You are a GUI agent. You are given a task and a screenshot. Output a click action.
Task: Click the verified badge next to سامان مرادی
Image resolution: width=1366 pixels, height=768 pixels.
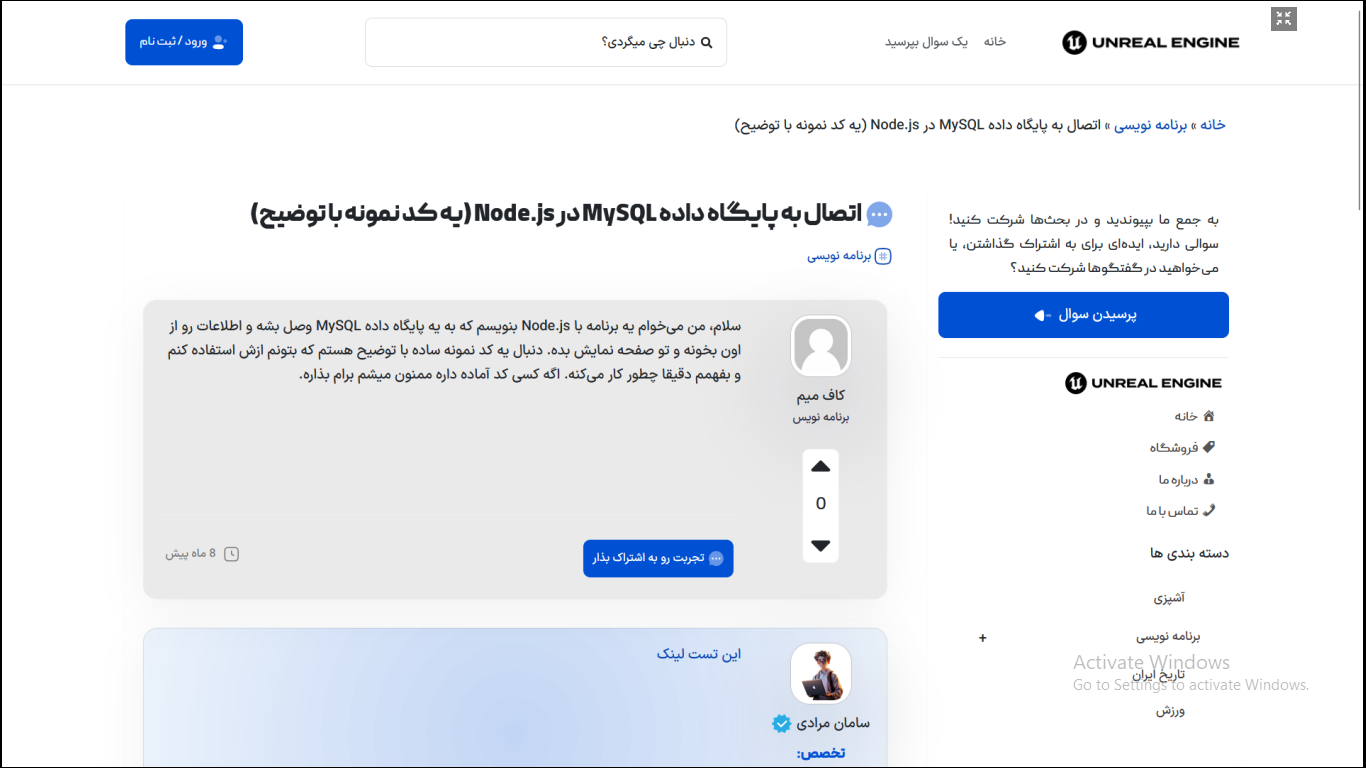tap(781, 723)
